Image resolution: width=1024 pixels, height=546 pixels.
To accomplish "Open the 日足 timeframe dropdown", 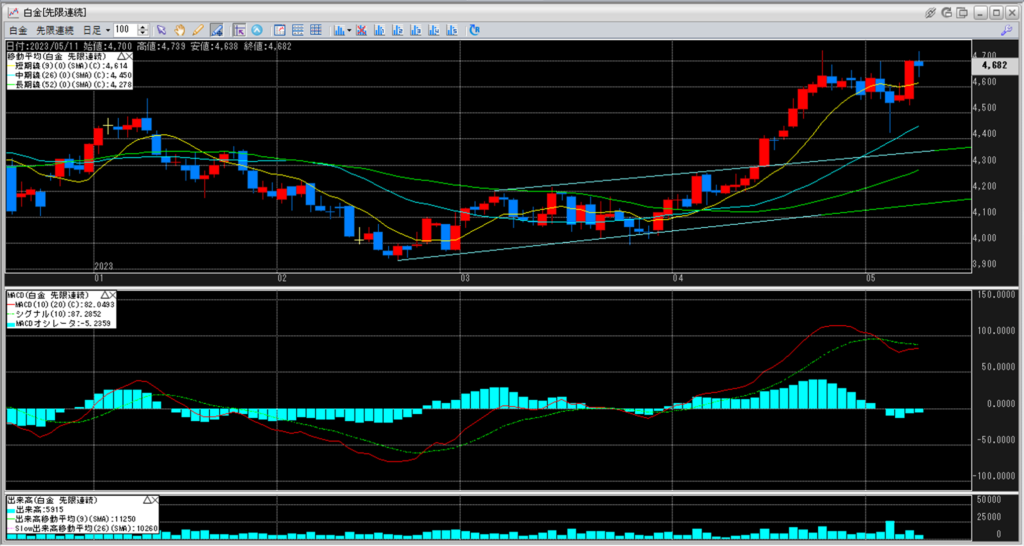I will pyautogui.click(x=98, y=30).
